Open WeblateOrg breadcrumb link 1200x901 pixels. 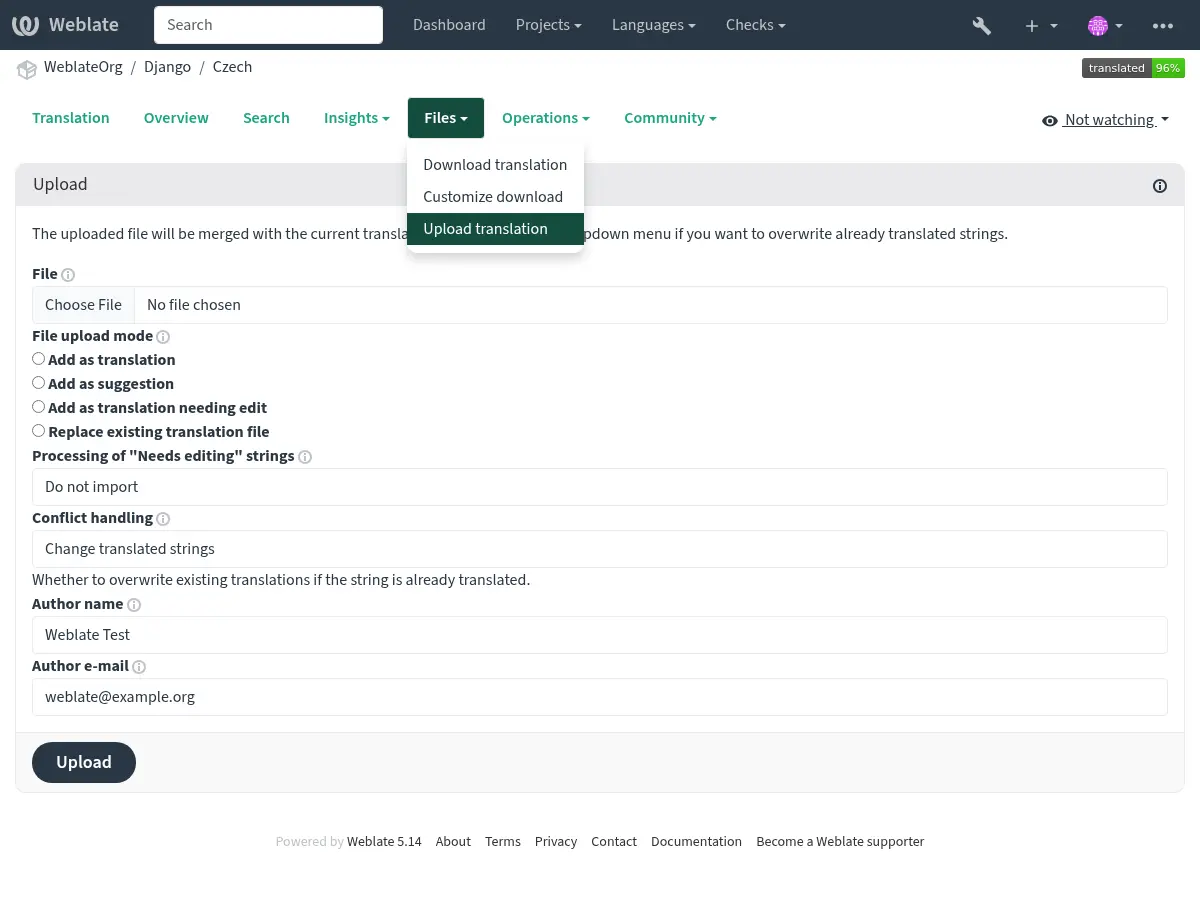click(x=83, y=67)
